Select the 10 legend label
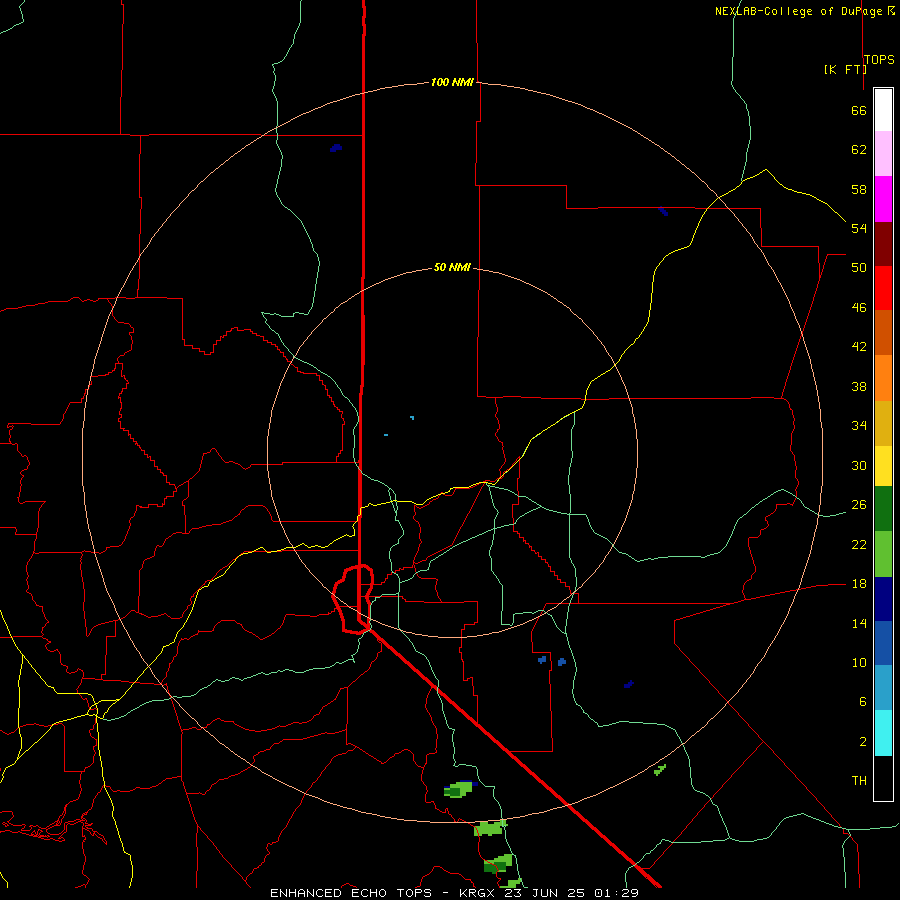 pos(859,663)
